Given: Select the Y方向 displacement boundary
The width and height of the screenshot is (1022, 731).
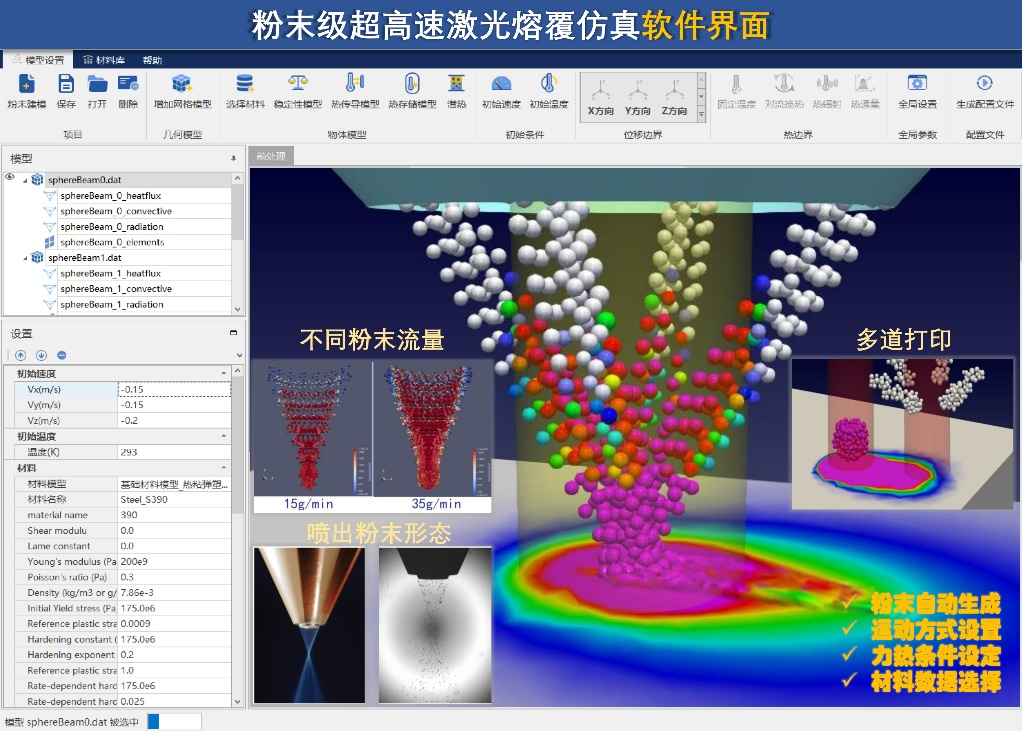Looking at the screenshot, I should point(637,97).
